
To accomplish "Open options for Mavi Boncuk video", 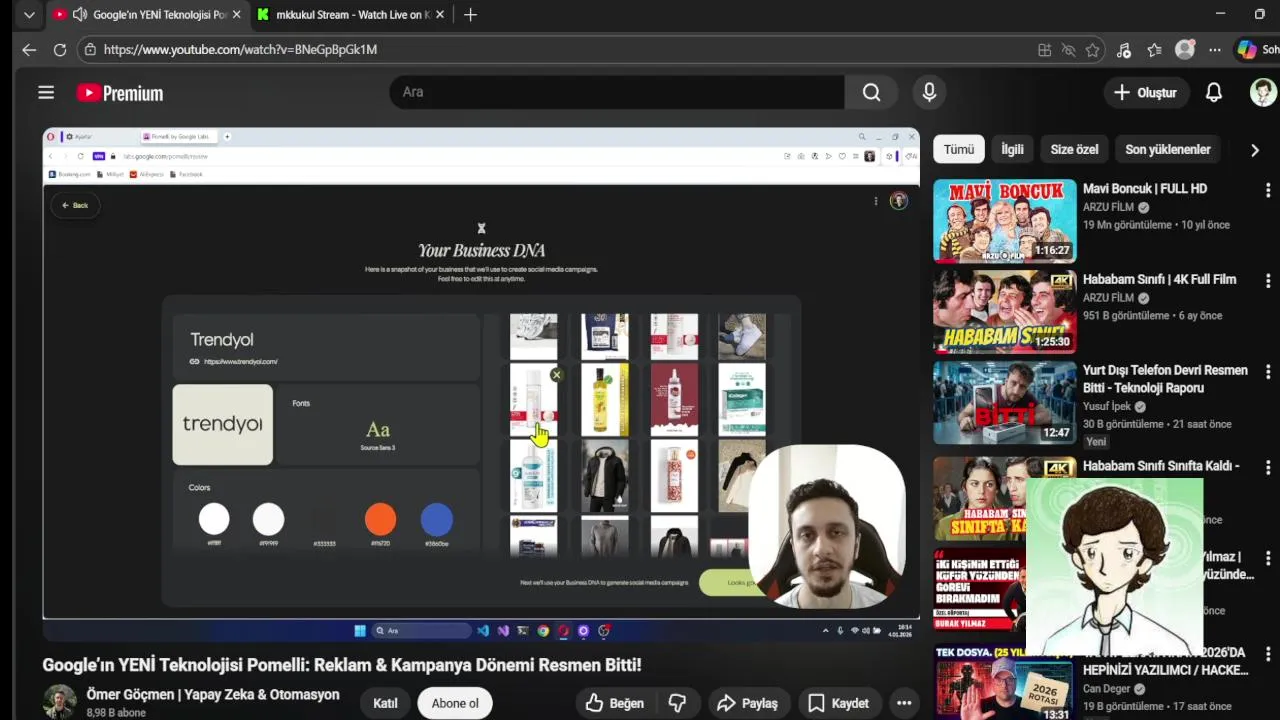I will [x=1267, y=190].
